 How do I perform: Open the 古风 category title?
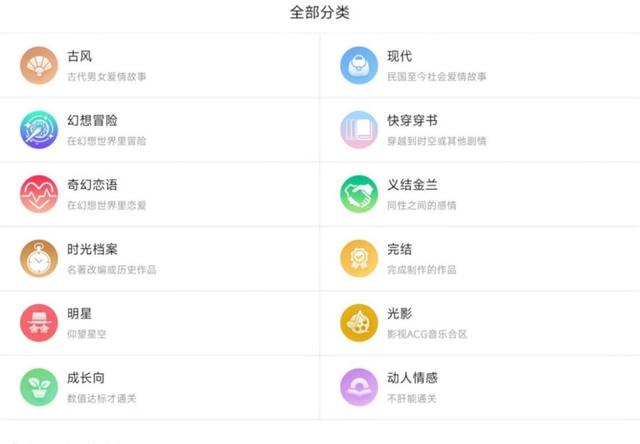point(80,56)
